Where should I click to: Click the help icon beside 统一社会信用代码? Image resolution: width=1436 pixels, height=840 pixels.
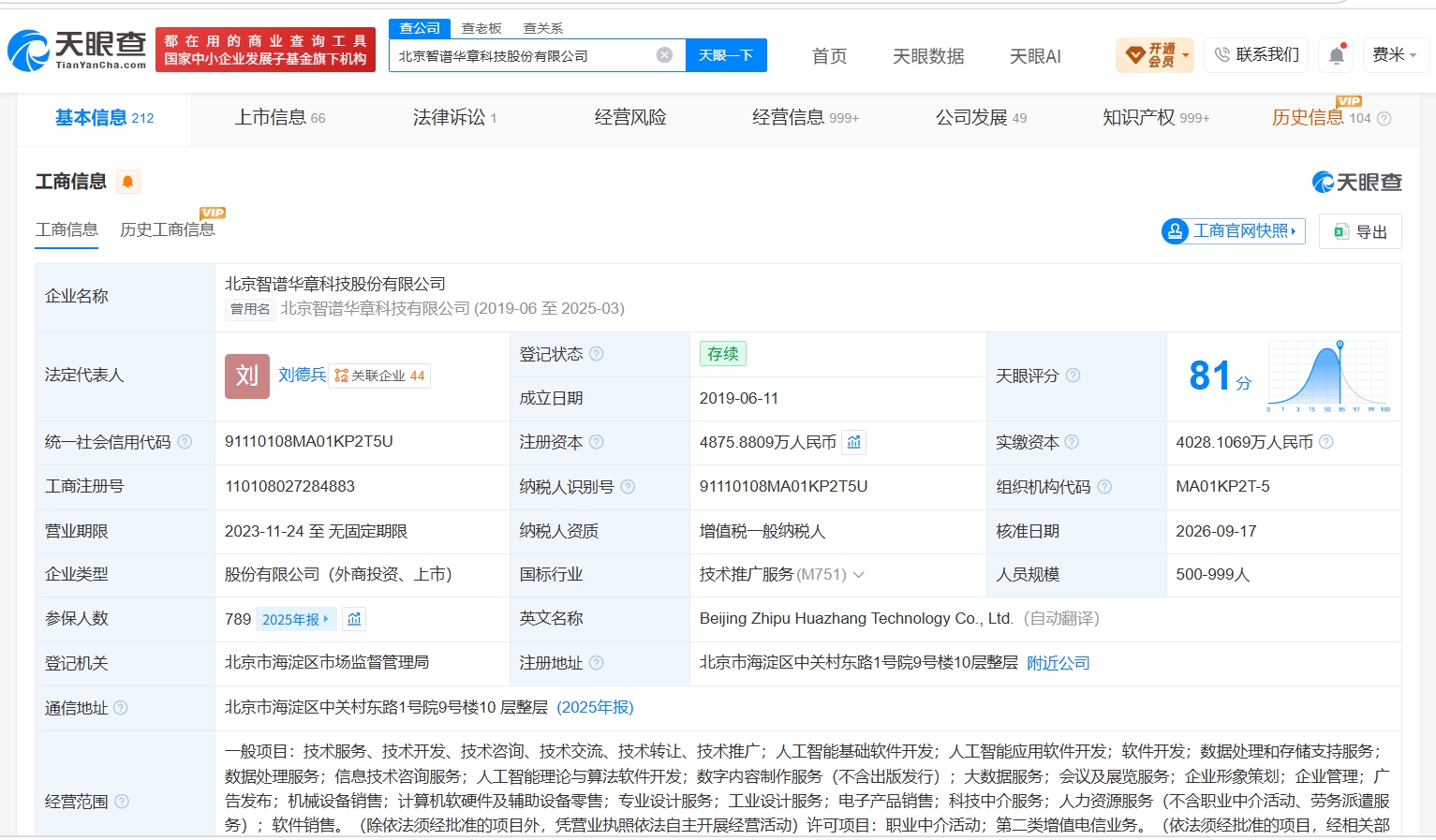coord(185,442)
